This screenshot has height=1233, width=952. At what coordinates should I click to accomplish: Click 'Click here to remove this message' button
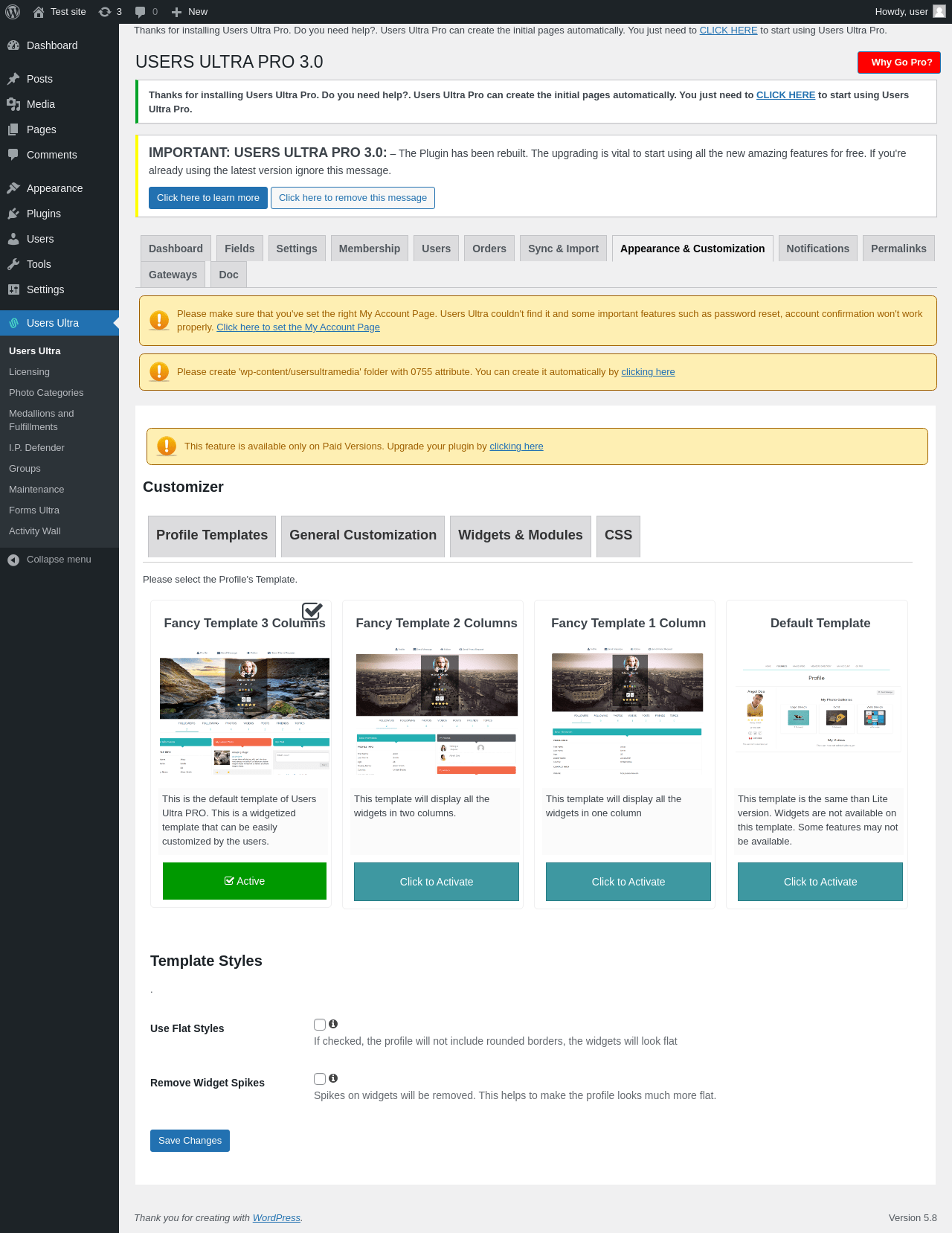[353, 198]
